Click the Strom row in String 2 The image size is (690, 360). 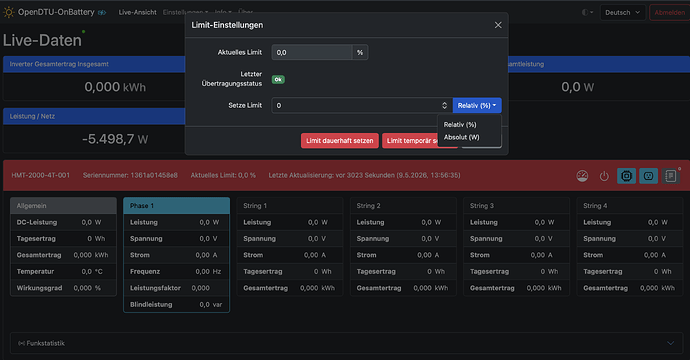click(x=403, y=255)
